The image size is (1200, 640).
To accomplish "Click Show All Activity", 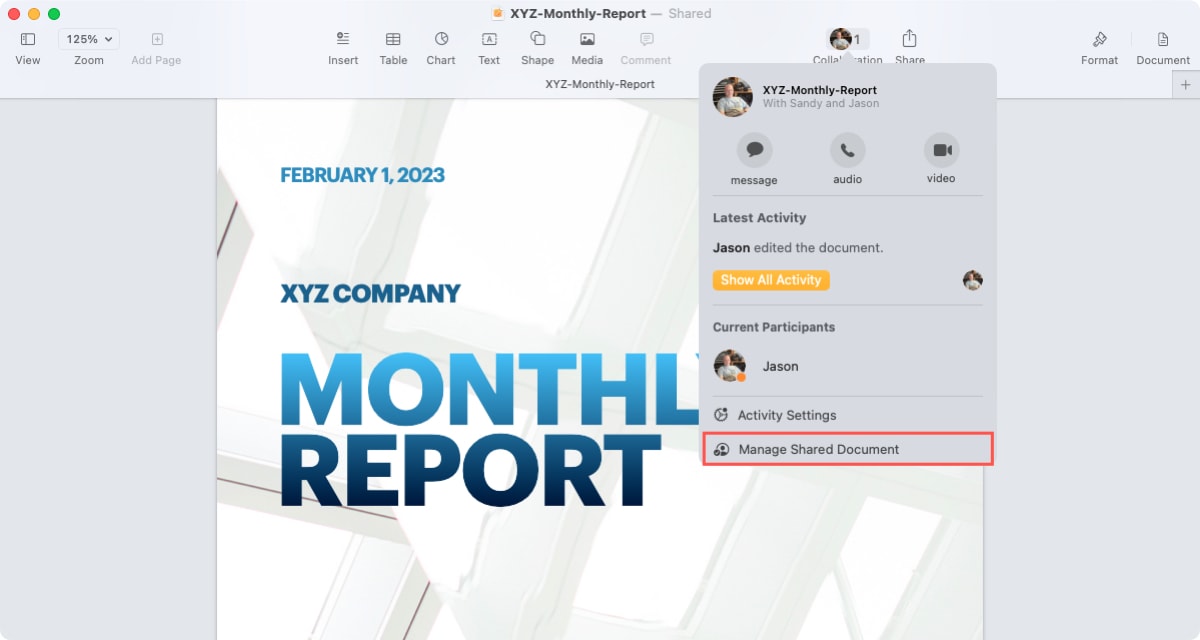I will [x=770, y=280].
